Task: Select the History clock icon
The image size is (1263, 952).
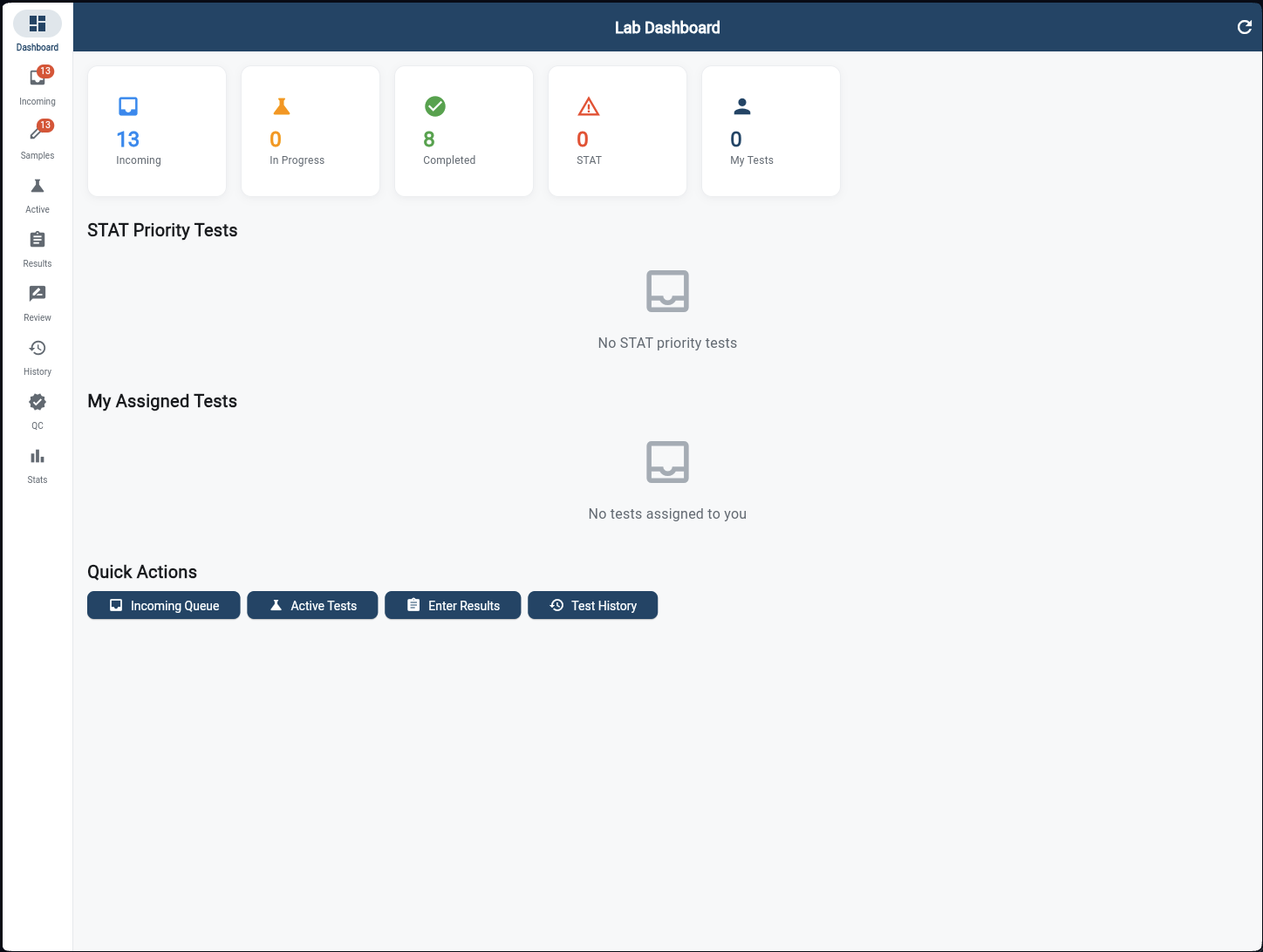Action: point(37,354)
